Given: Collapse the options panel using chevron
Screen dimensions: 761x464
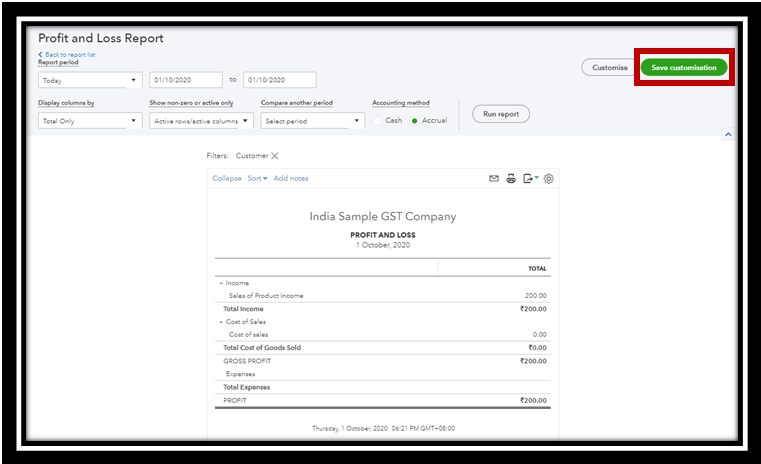Looking at the screenshot, I should 728,134.
